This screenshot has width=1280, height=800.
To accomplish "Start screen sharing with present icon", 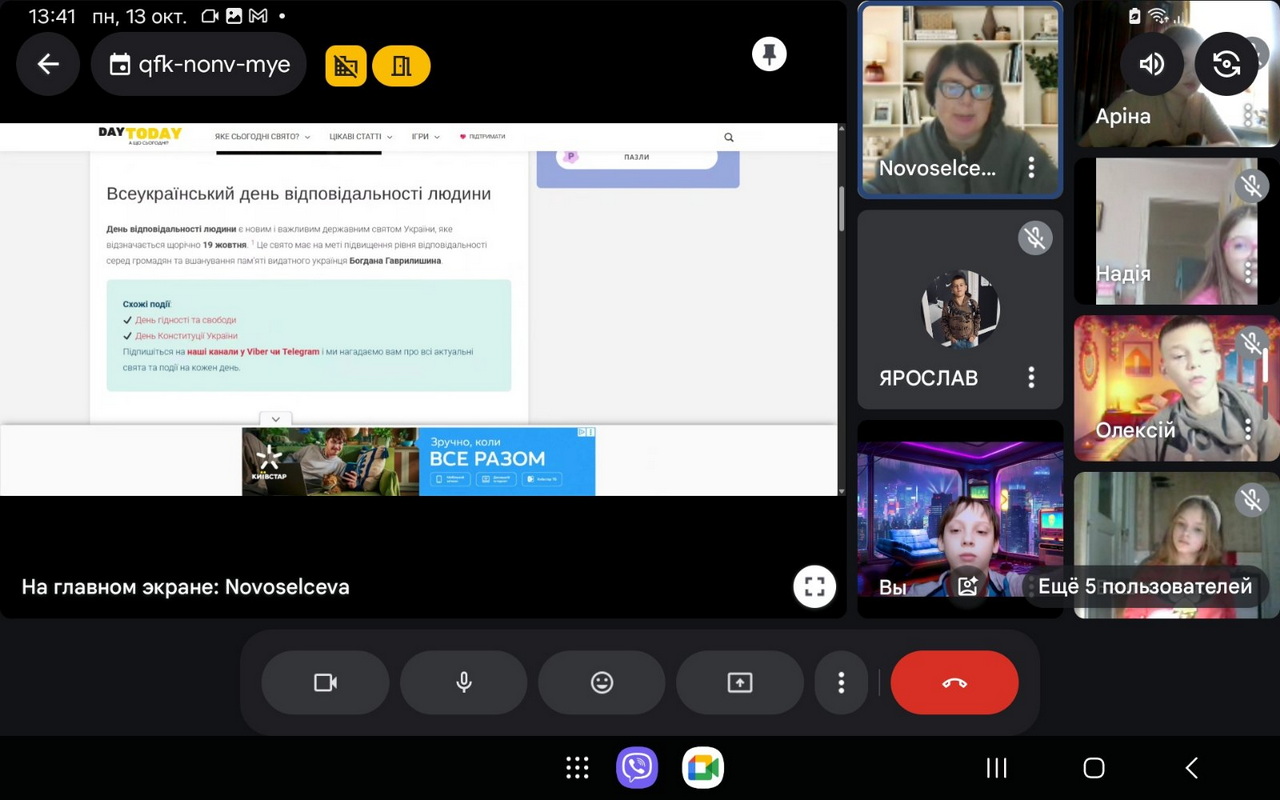I will click(x=739, y=683).
